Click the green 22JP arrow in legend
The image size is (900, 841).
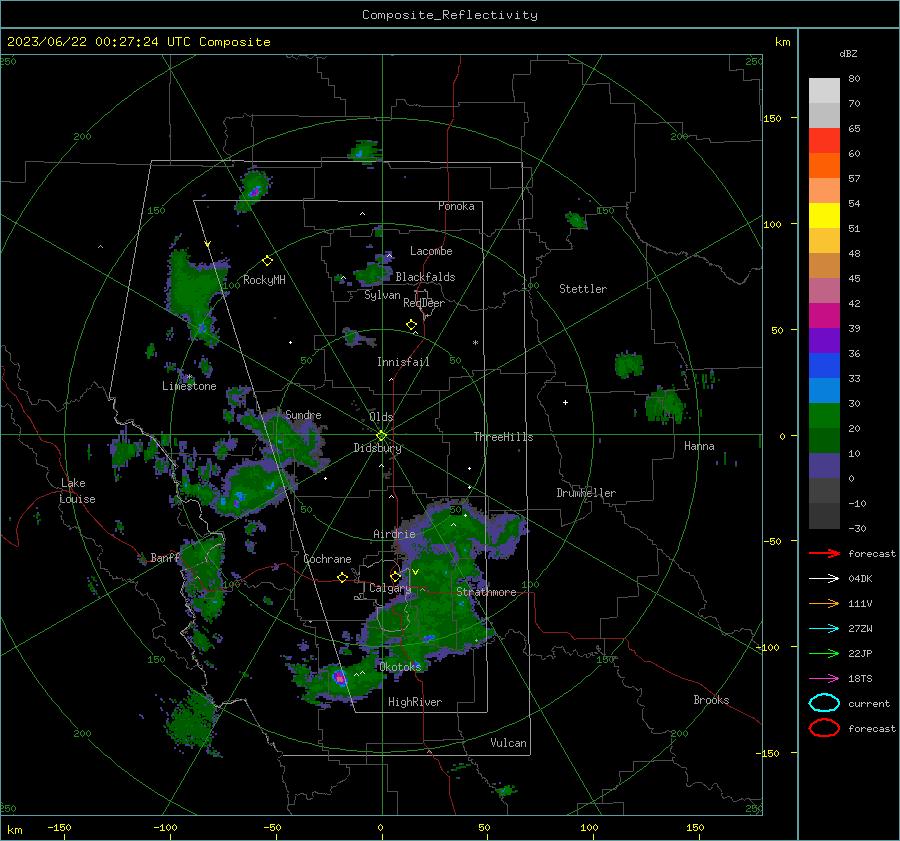(x=824, y=653)
